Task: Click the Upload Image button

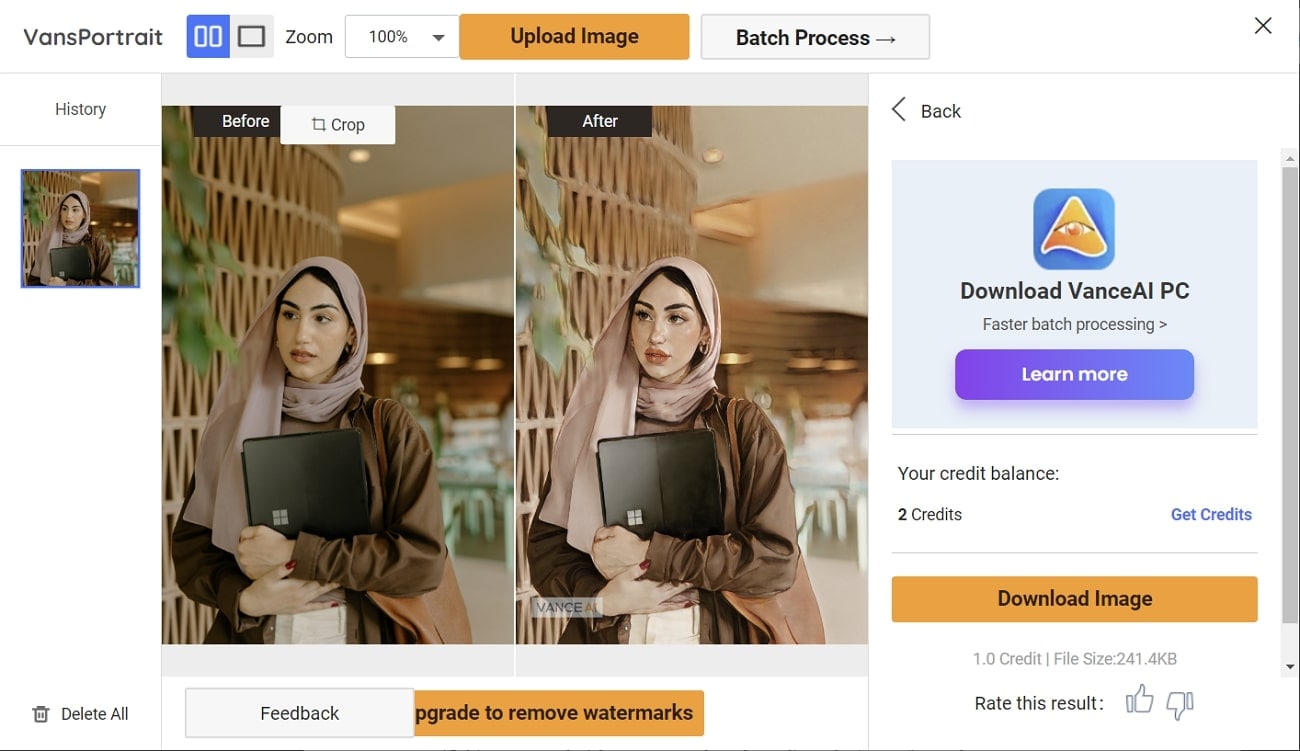Action: pos(574,37)
